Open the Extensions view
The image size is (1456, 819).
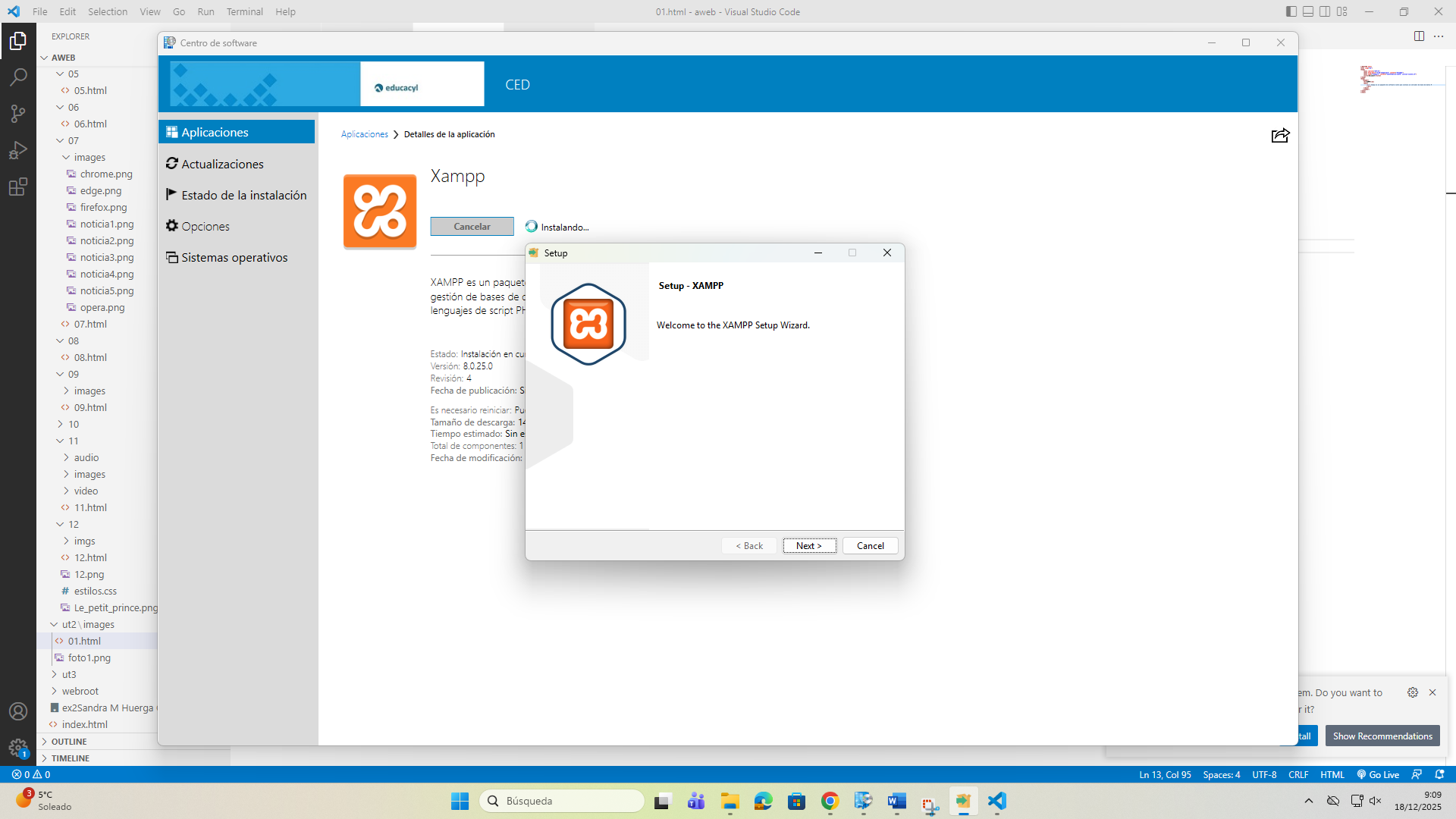click(x=18, y=187)
